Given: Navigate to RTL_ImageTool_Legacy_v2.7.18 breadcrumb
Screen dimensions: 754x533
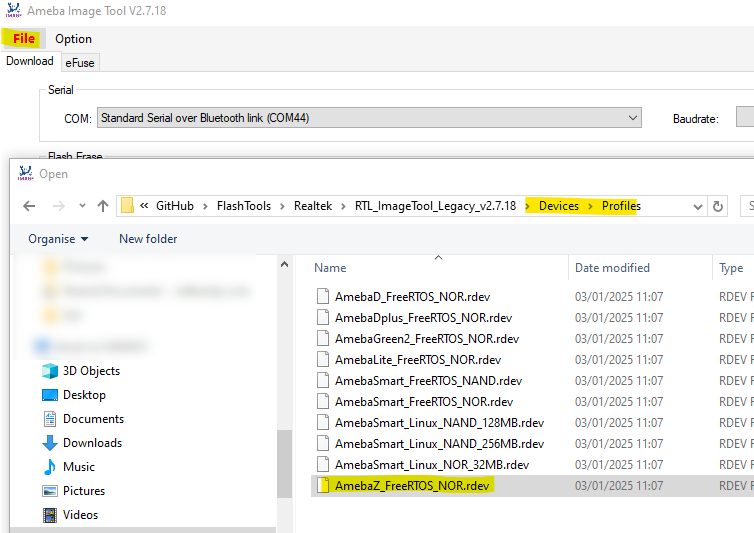Looking at the screenshot, I should pos(435,206).
